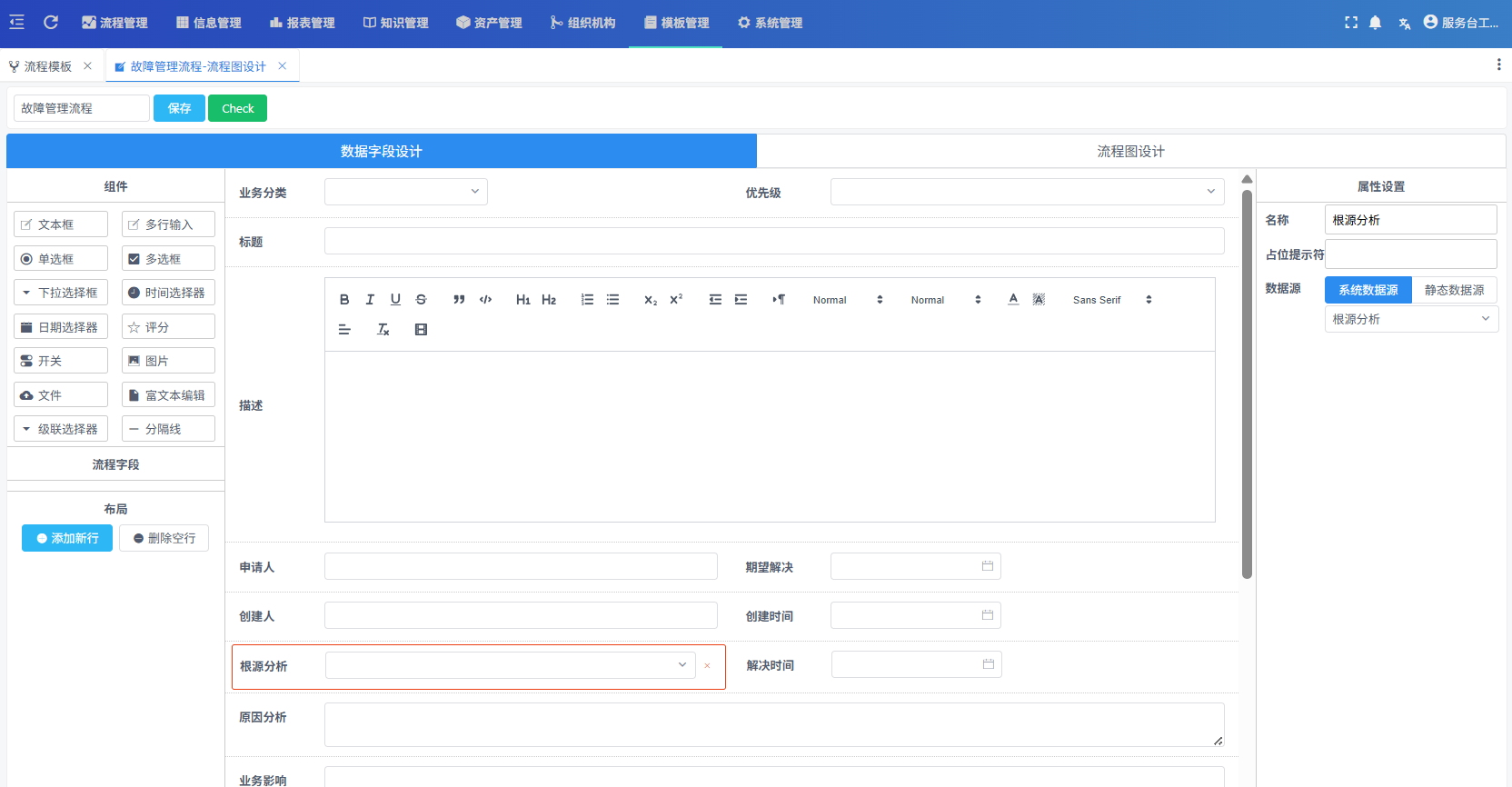Decrease indent in the editor
Screen dimensions: 1512x787
coord(716,300)
